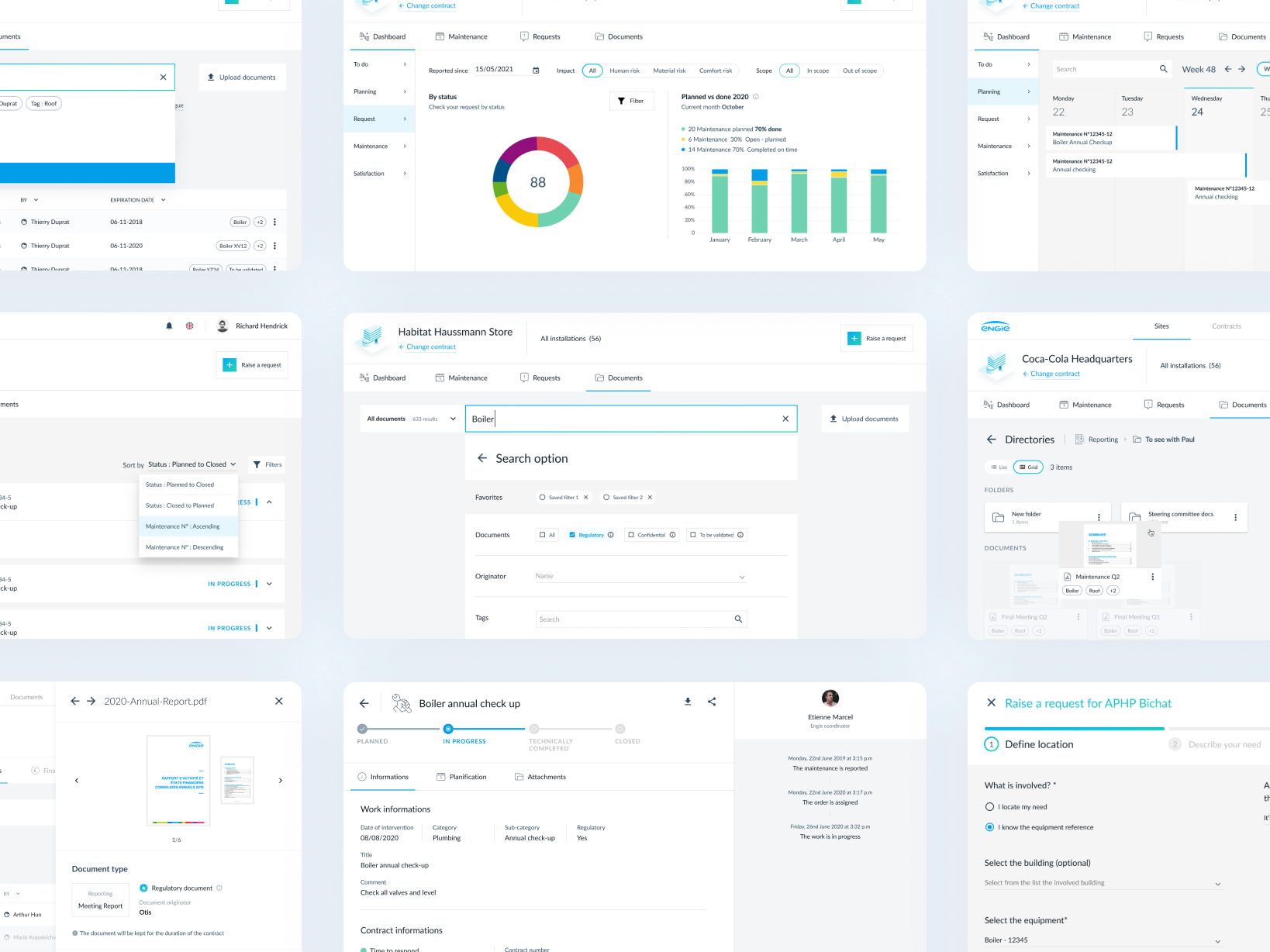The width and height of the screenshot is (1270, 952).
Task: Go to the next week from Week 48
Action: click(x=1241, y=69)
